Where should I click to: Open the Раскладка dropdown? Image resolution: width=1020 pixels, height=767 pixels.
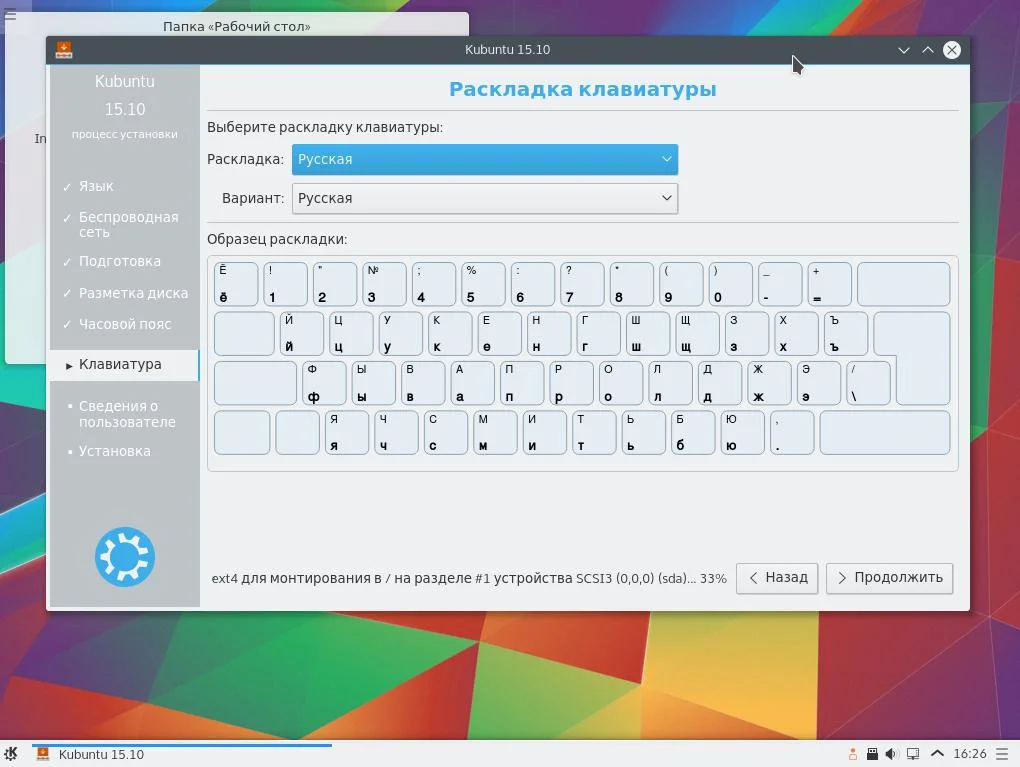[485, 159]
